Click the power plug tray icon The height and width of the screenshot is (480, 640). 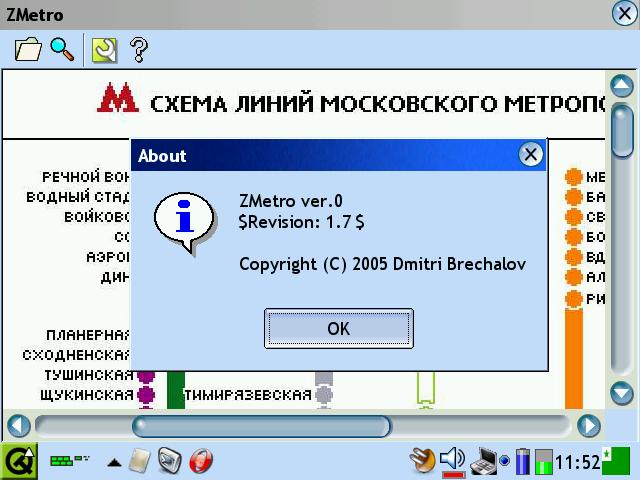click(423, 461)
